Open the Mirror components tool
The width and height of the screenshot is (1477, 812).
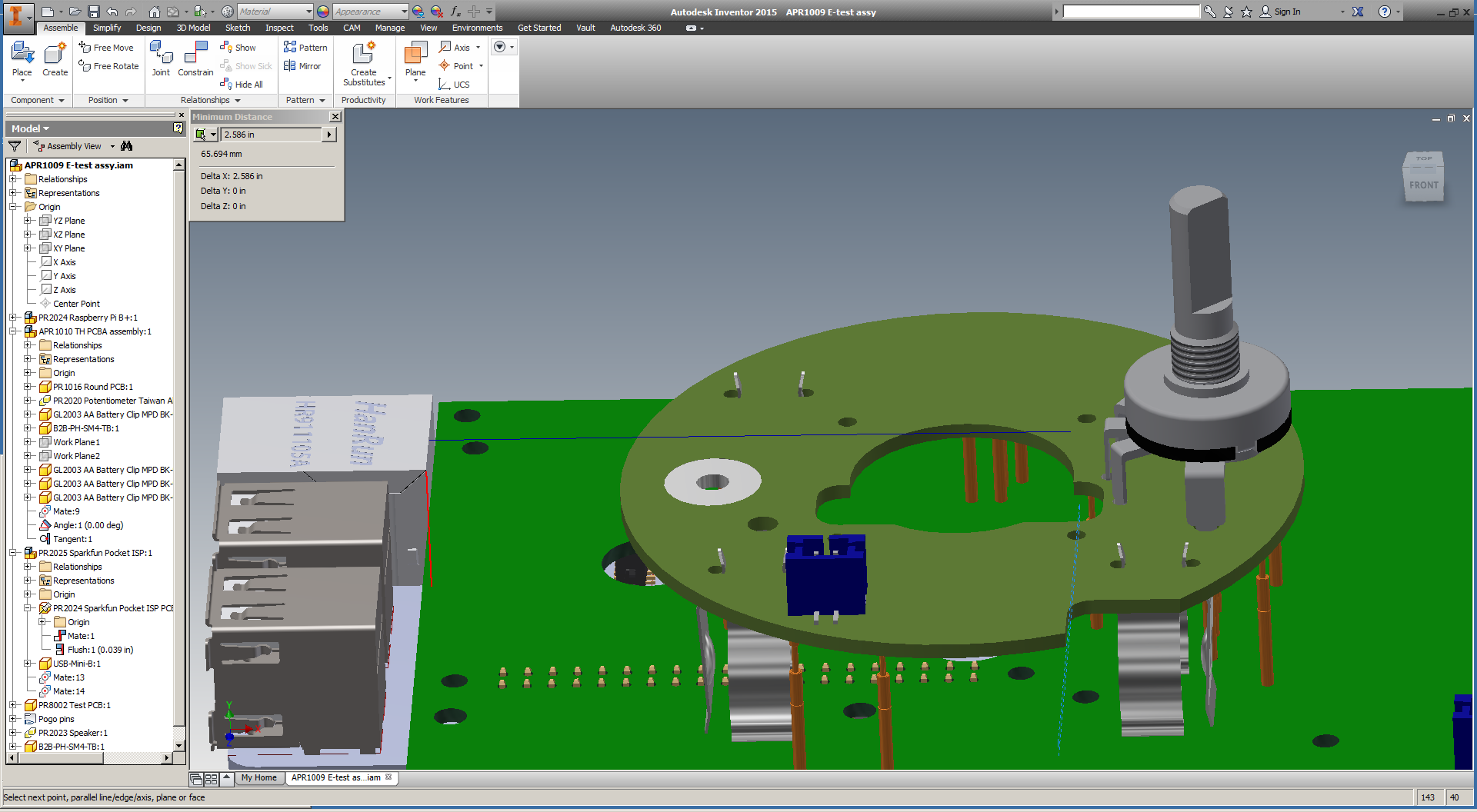[302, 66]
